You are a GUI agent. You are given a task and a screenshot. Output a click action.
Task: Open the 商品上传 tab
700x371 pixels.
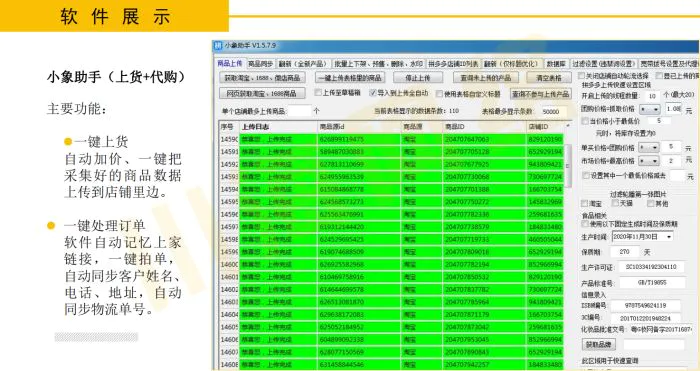coord(230,63)
